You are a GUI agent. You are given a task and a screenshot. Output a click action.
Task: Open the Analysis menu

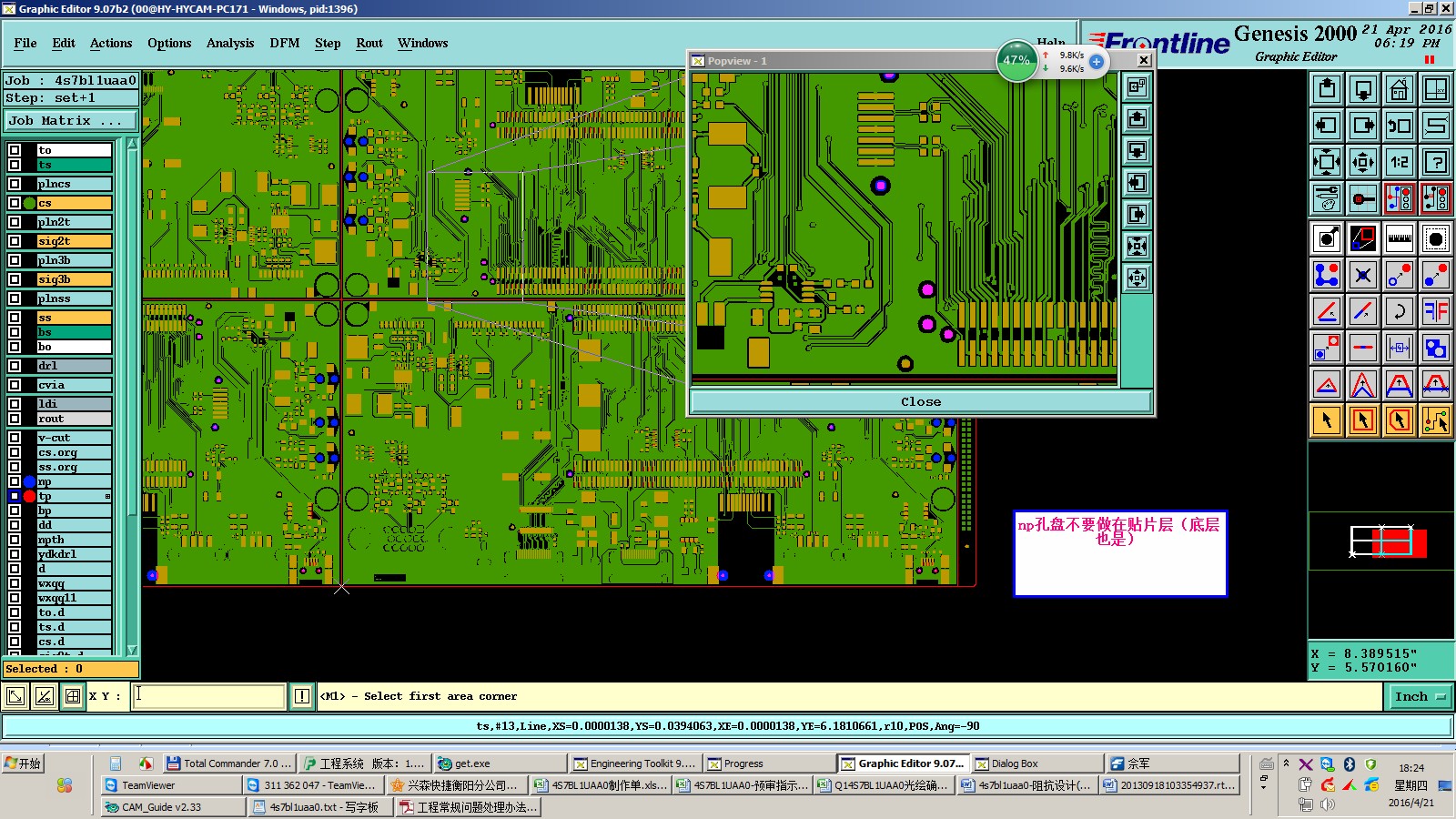coord(230,43)
